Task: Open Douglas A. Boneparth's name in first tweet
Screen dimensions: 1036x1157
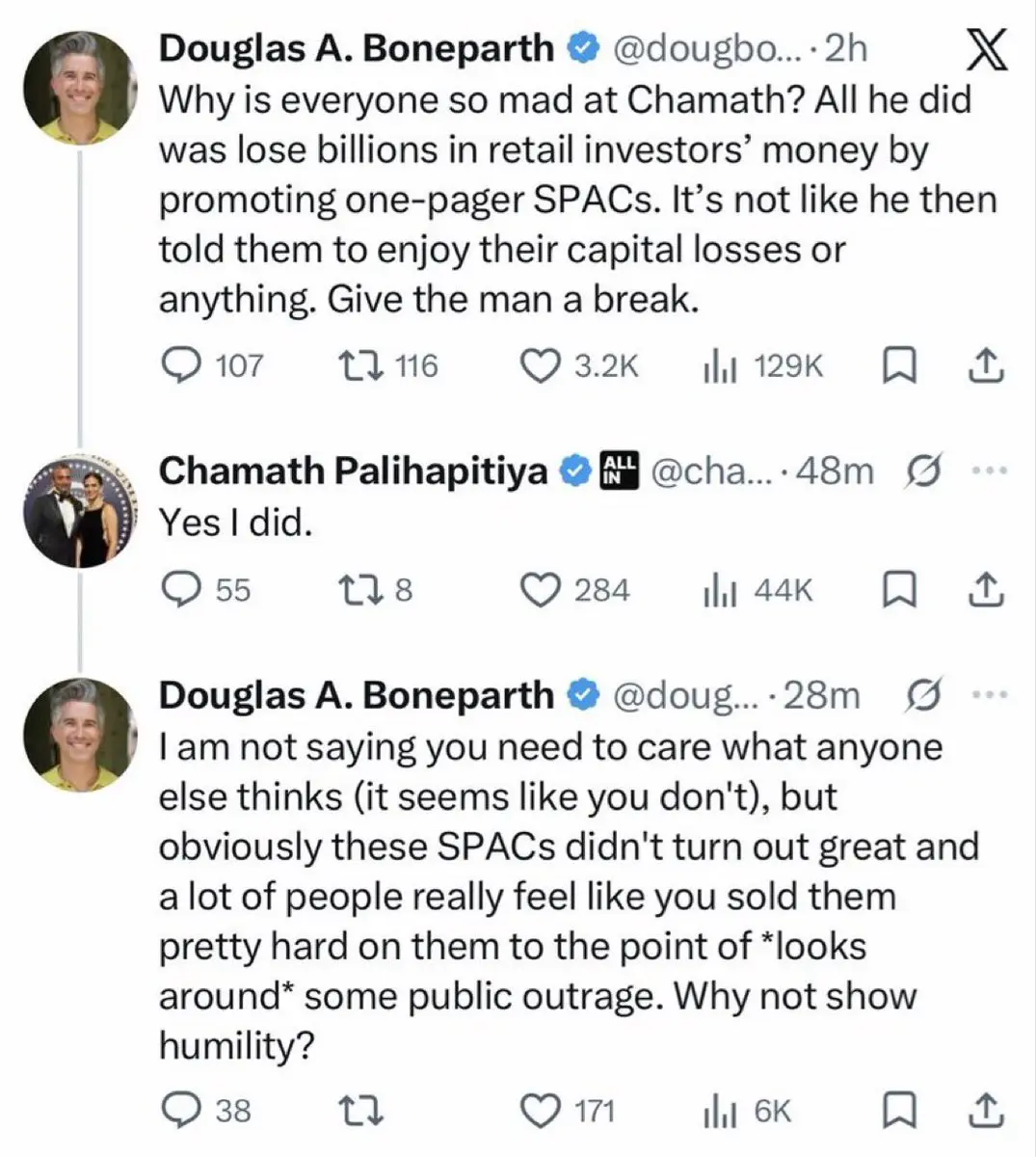Action: [x=356, y=48]
